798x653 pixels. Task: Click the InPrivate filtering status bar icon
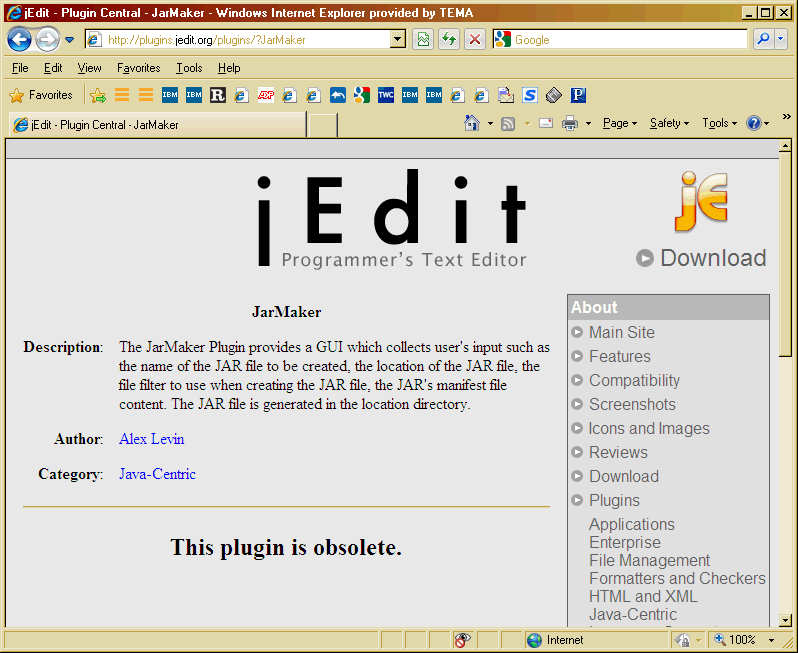462,640
